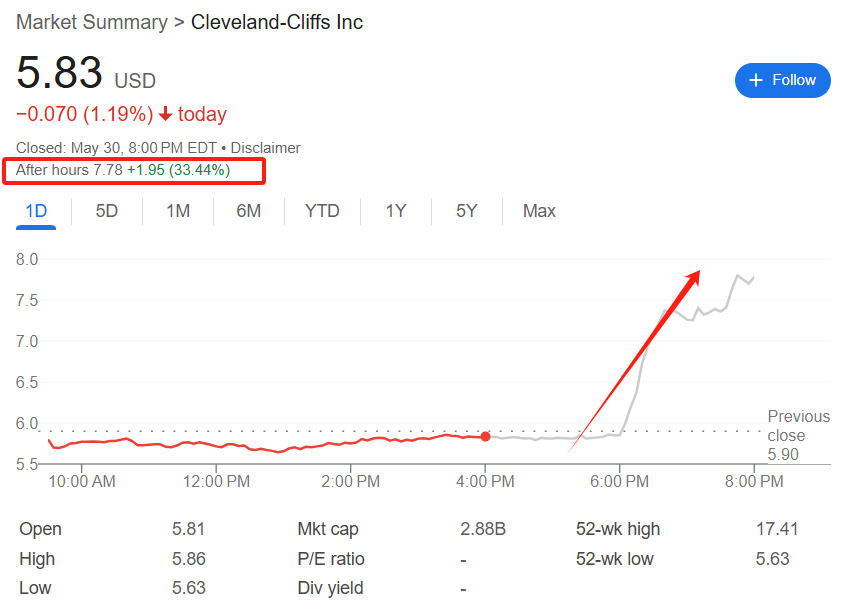The width and height of the screenshot is (862, 612).
Task: Open the Disclaimer link
Action: 265,148
